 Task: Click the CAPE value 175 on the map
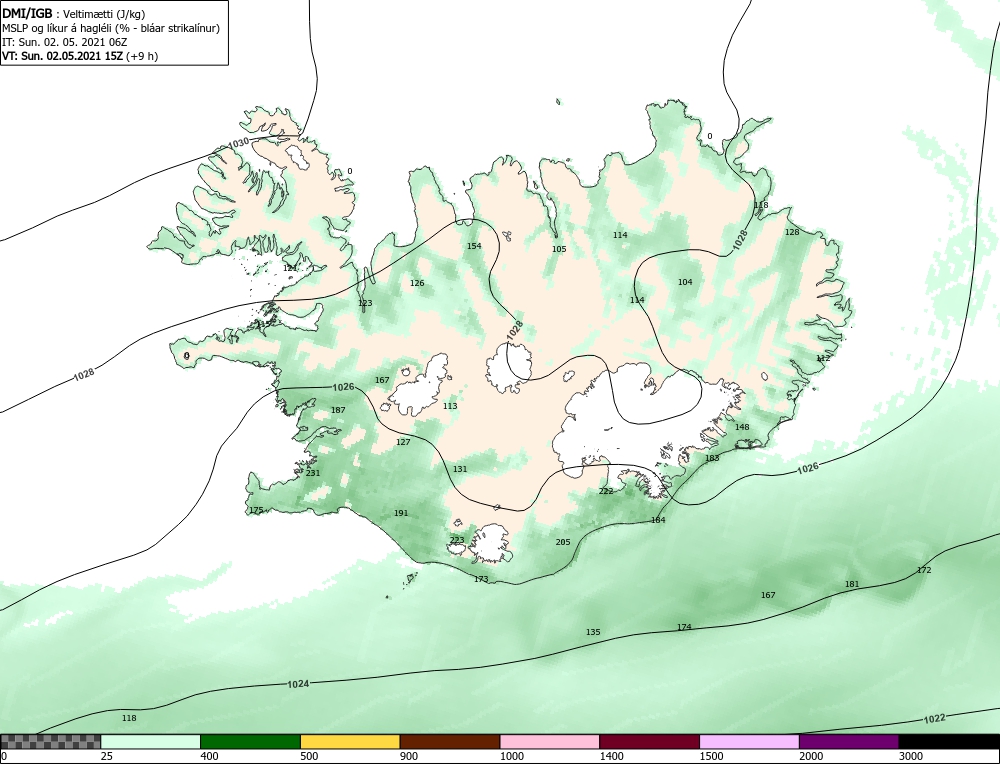tap(256, 510)
